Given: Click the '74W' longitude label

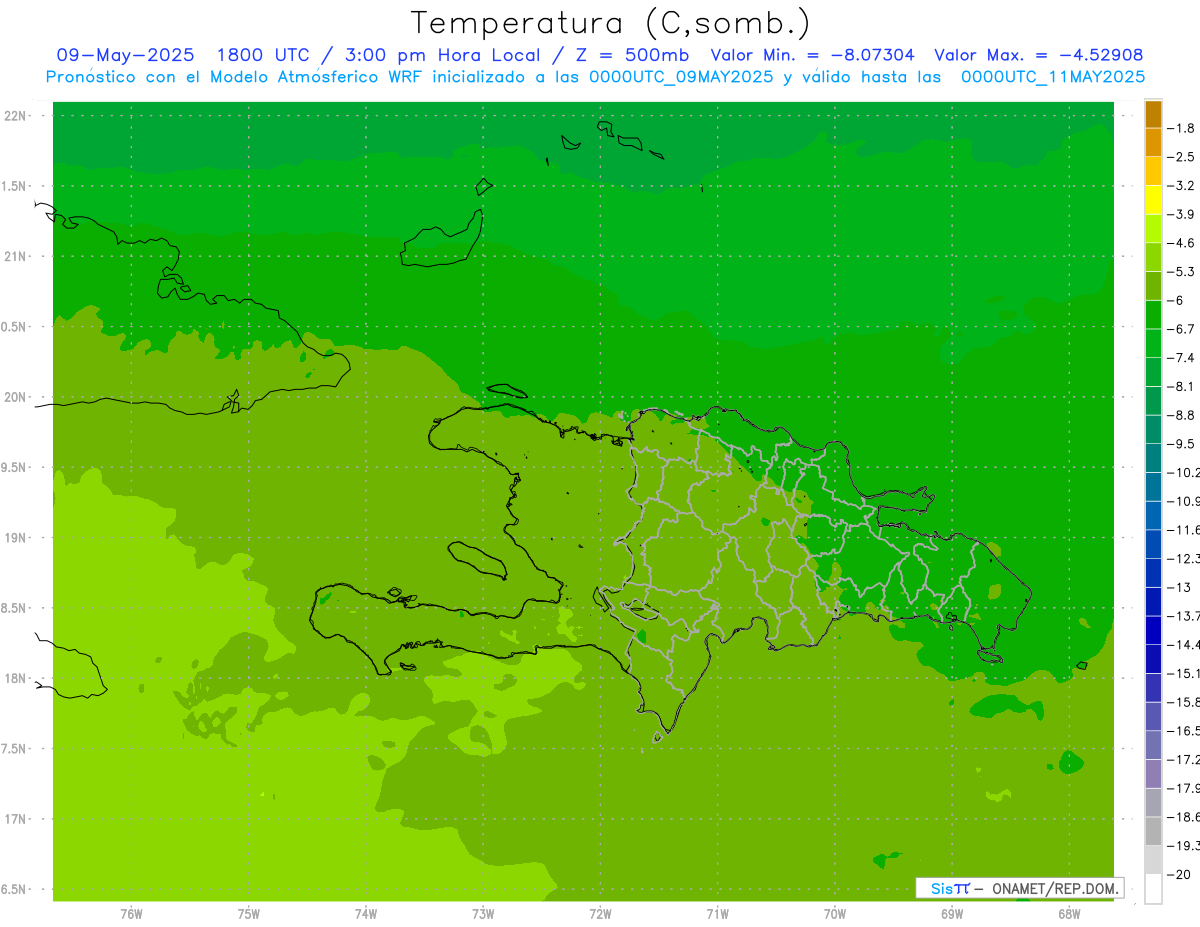Looking at the screenshot, I should [x=365, y=914].
